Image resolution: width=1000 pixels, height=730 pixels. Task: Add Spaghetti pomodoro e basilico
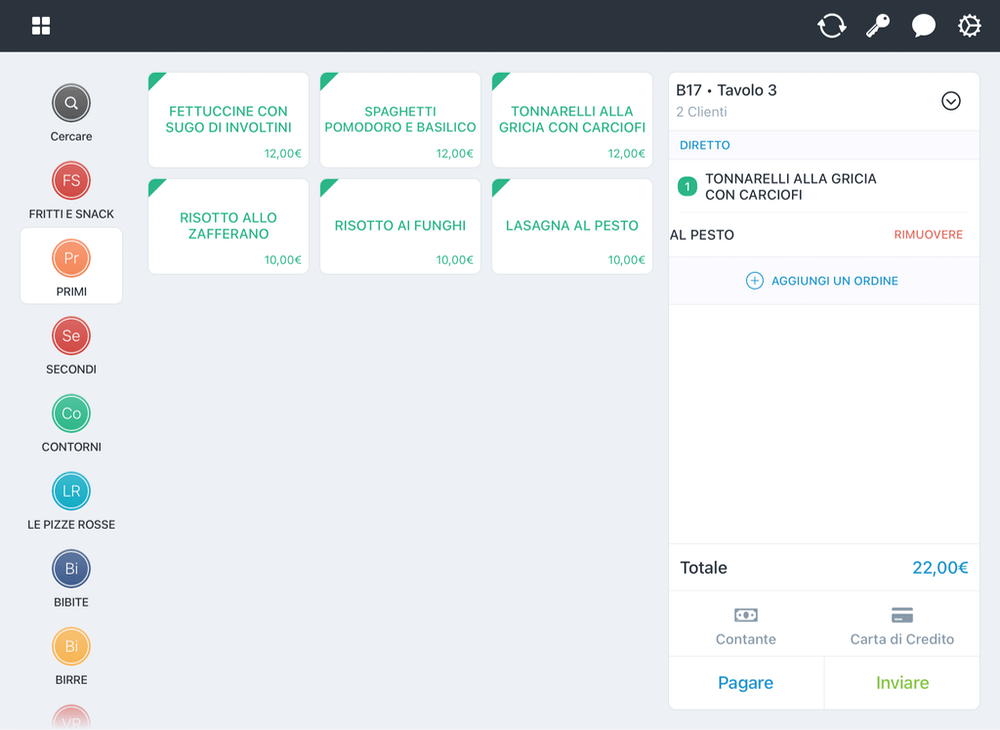[400, 120]
